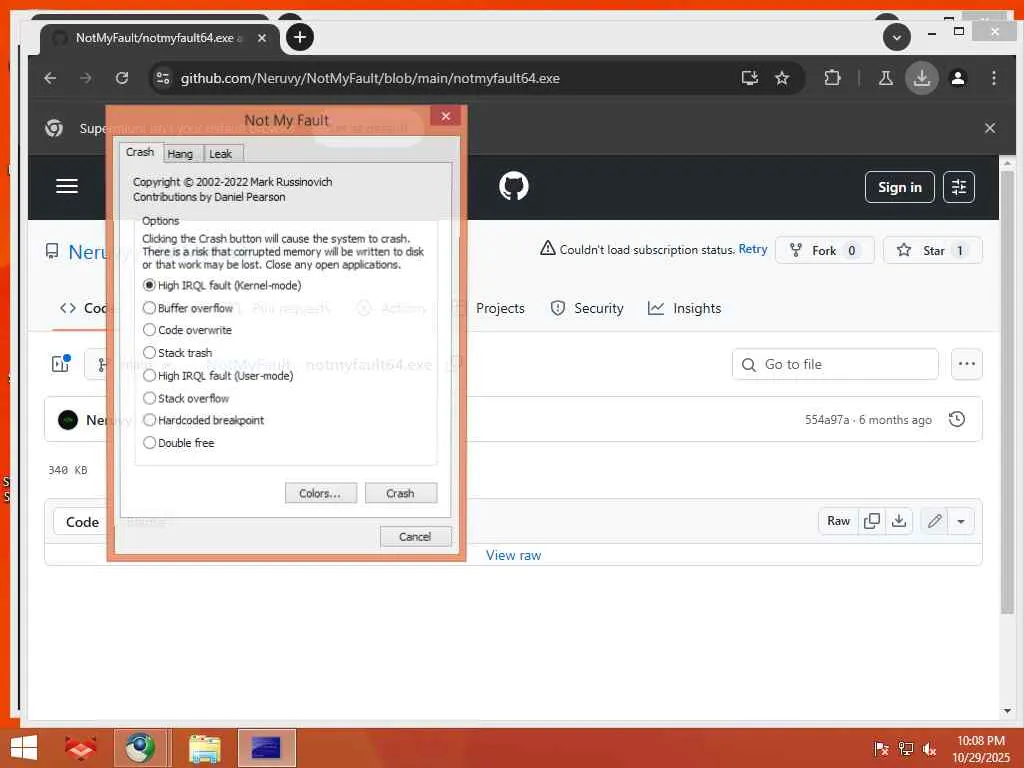Click the View raw link
Screen dimensions: 1024x768
[513, 555]
